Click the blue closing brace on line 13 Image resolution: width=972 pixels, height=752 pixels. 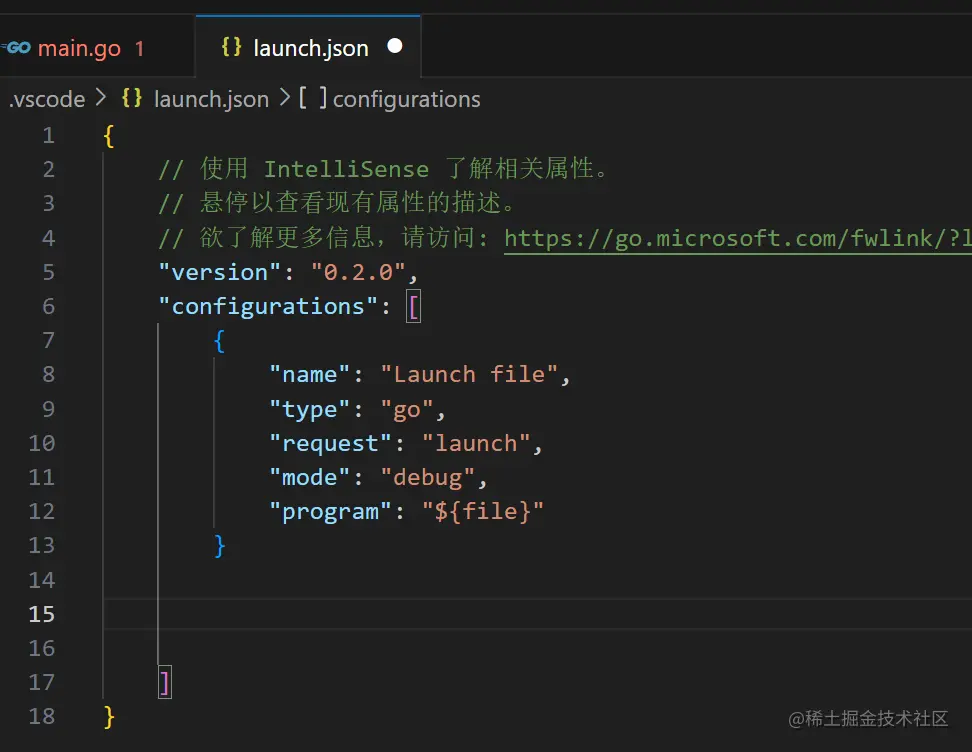pos(219,546)
